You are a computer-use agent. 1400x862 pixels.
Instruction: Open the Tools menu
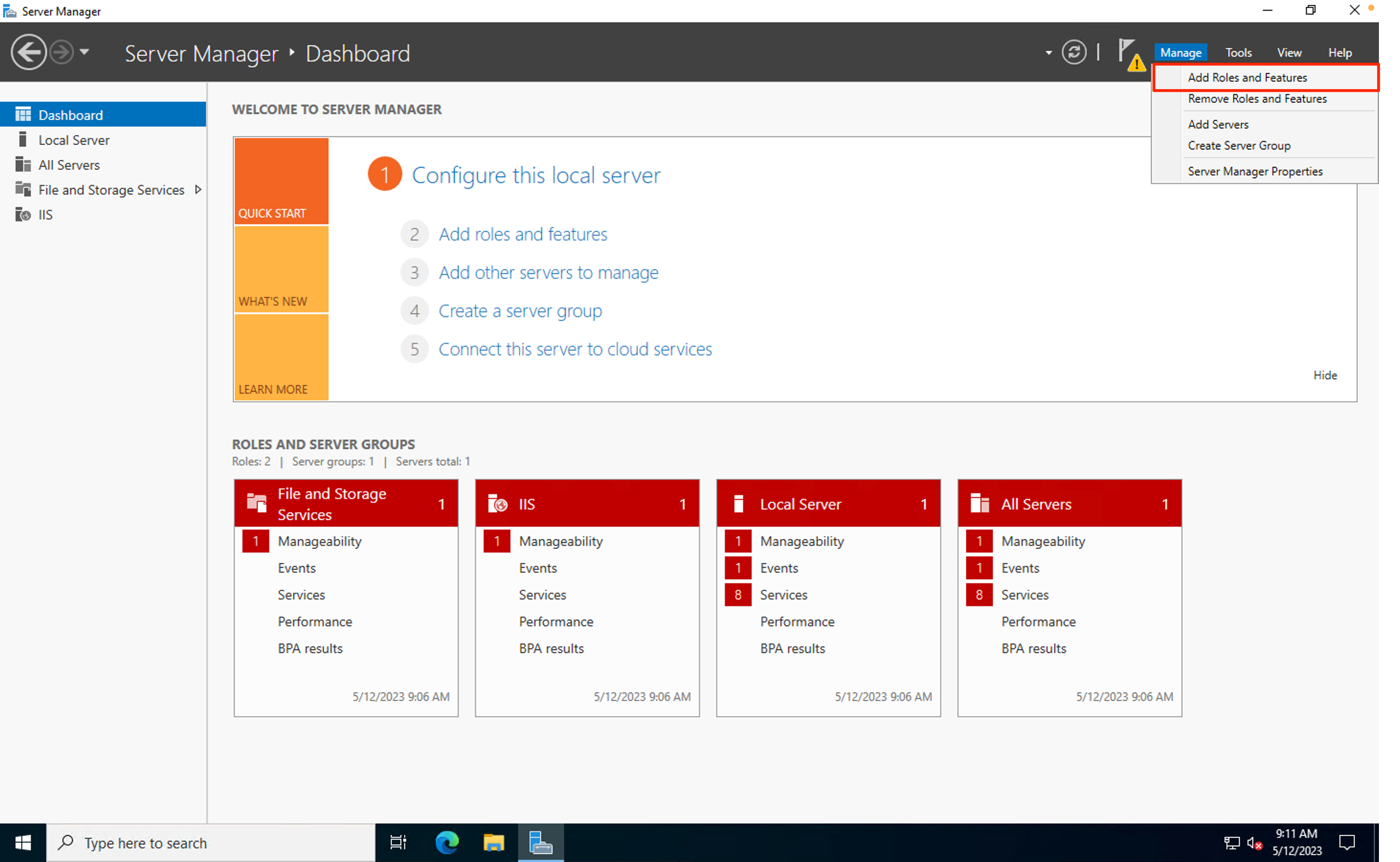click(1238, 53)
